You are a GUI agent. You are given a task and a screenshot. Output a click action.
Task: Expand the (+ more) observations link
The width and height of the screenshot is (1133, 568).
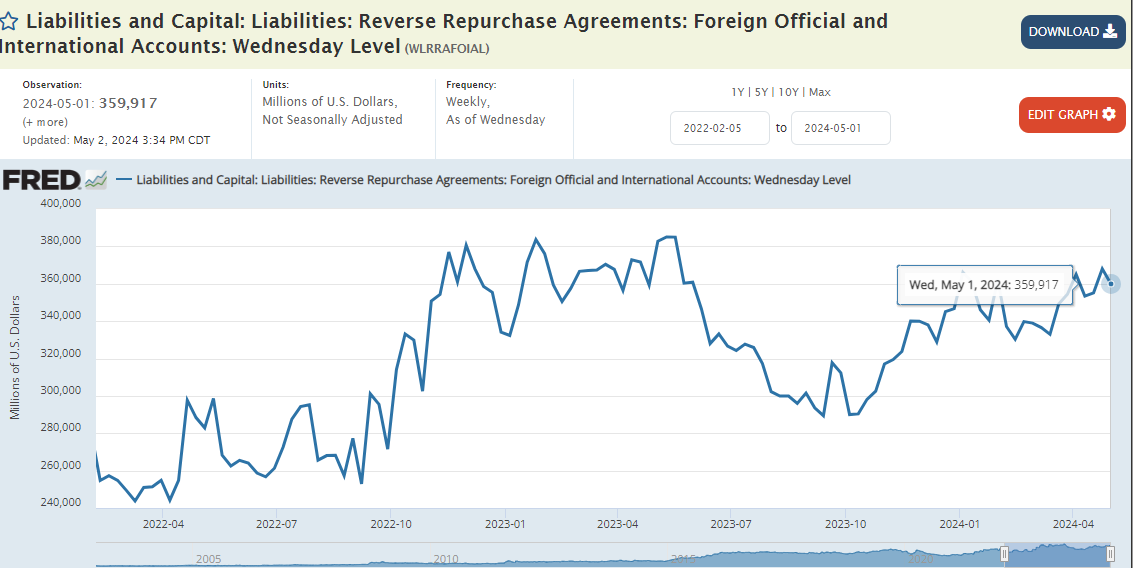(46, 121)
